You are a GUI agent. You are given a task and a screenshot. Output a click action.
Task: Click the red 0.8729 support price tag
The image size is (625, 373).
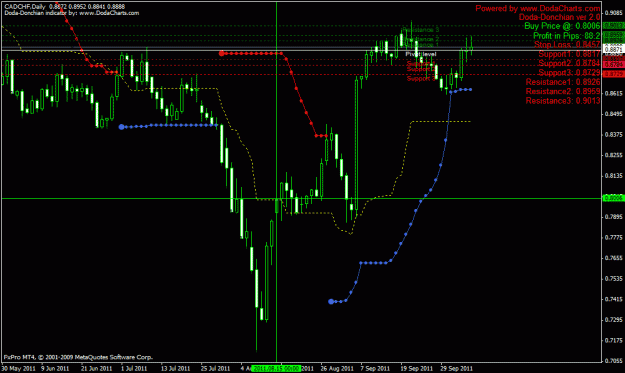point(614,75)
